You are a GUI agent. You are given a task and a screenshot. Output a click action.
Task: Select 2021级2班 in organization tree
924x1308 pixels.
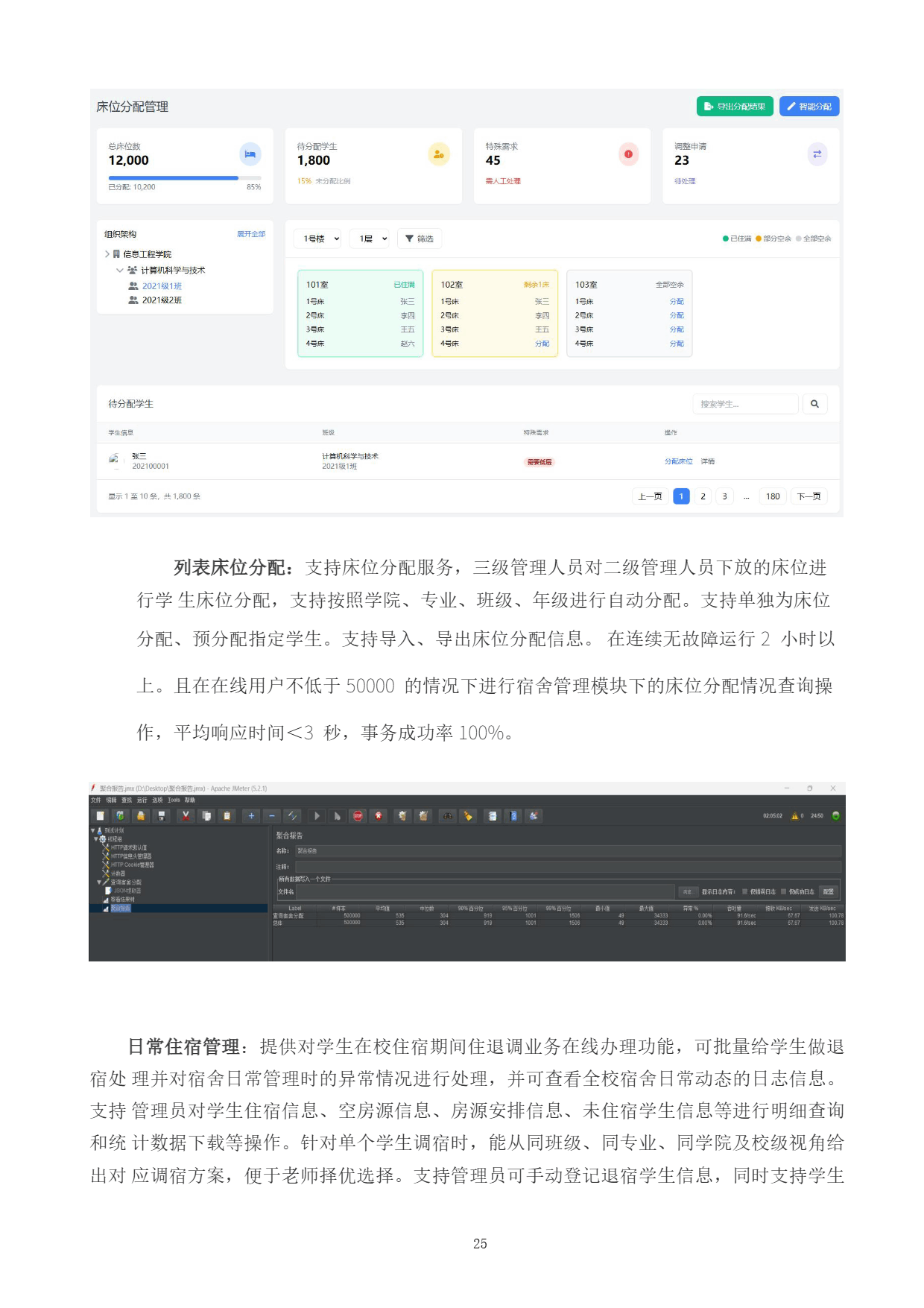click(162, 300)
